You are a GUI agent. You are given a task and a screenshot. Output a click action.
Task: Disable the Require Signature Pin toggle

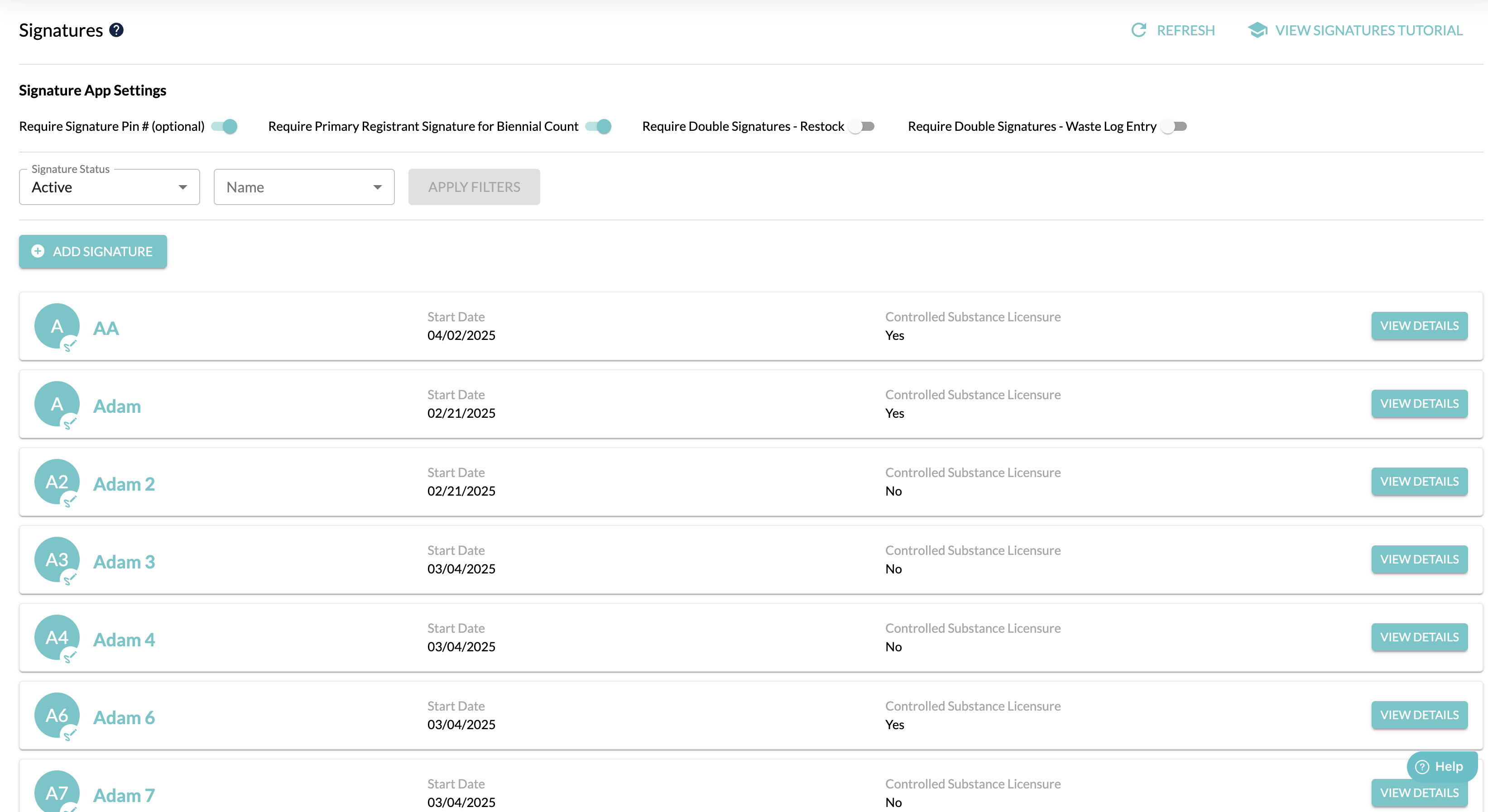tap(225, 126)
